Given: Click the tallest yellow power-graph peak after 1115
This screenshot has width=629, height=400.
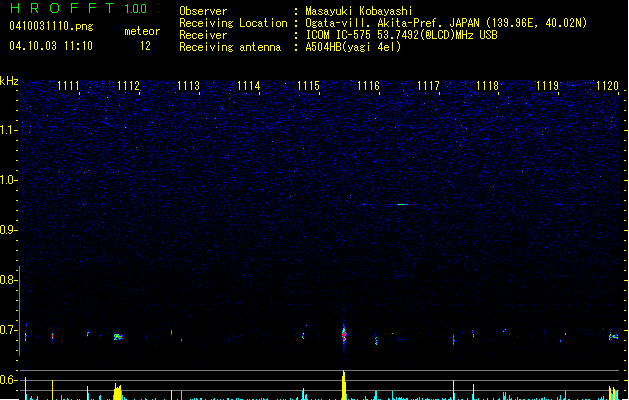Looking at the screenshot, I should pyautogui.click(x=344, y=385).
